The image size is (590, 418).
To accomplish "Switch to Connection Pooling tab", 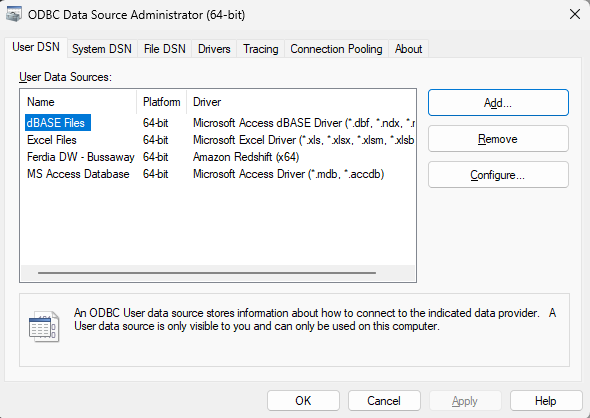I will pyautogui.click(x=336, y=49).
